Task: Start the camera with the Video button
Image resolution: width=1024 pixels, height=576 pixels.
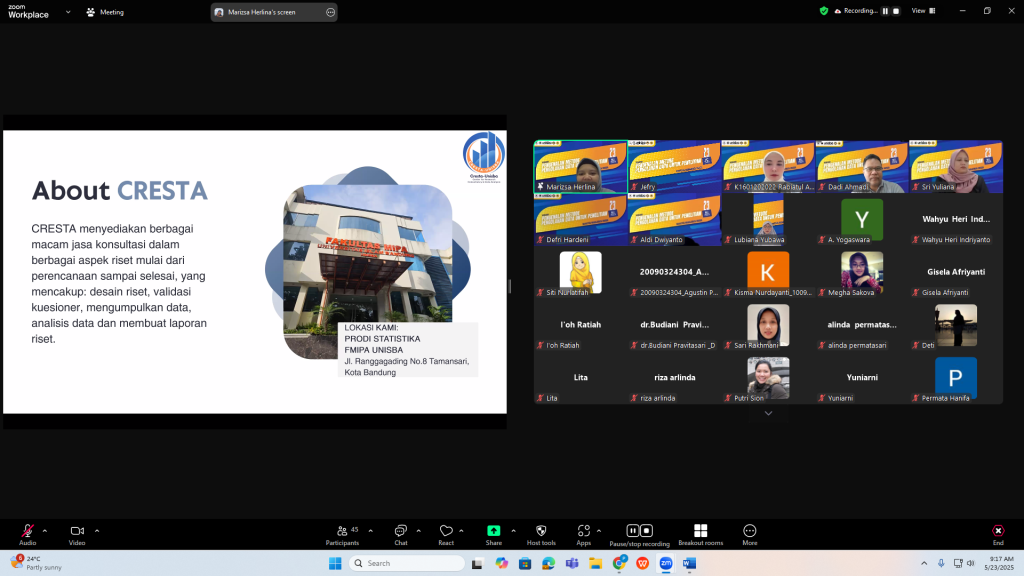Action: point(77,534)
